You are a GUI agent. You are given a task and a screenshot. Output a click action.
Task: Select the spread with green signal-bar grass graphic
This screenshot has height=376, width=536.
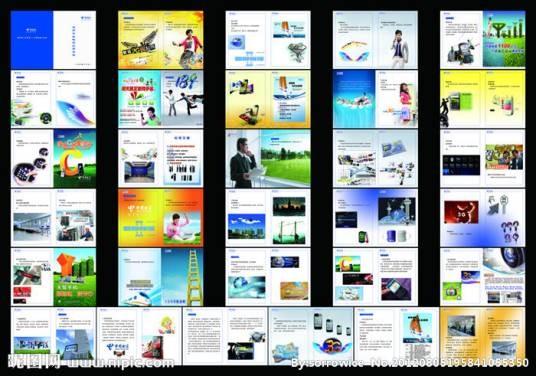[x=483, y=40]
